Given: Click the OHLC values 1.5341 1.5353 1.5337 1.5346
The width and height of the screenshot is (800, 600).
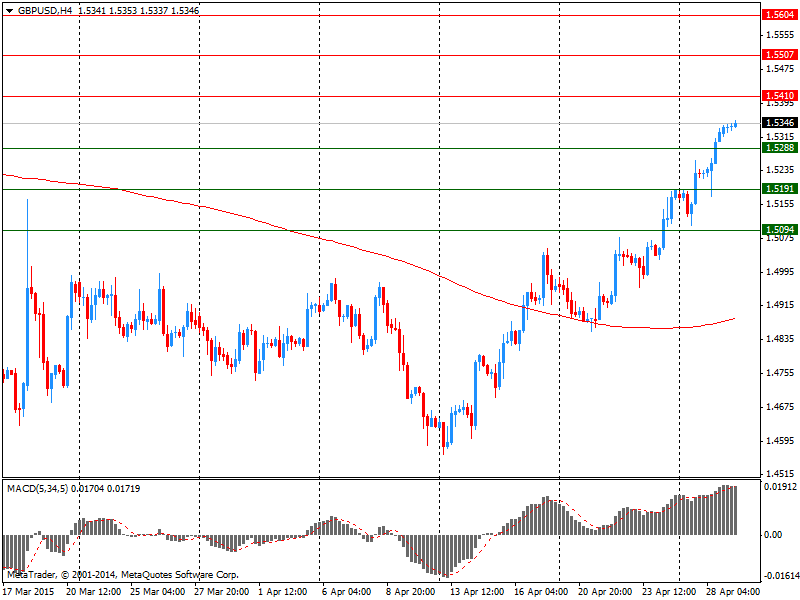Looking at the screenshot, I should click(x=139, y=11).
